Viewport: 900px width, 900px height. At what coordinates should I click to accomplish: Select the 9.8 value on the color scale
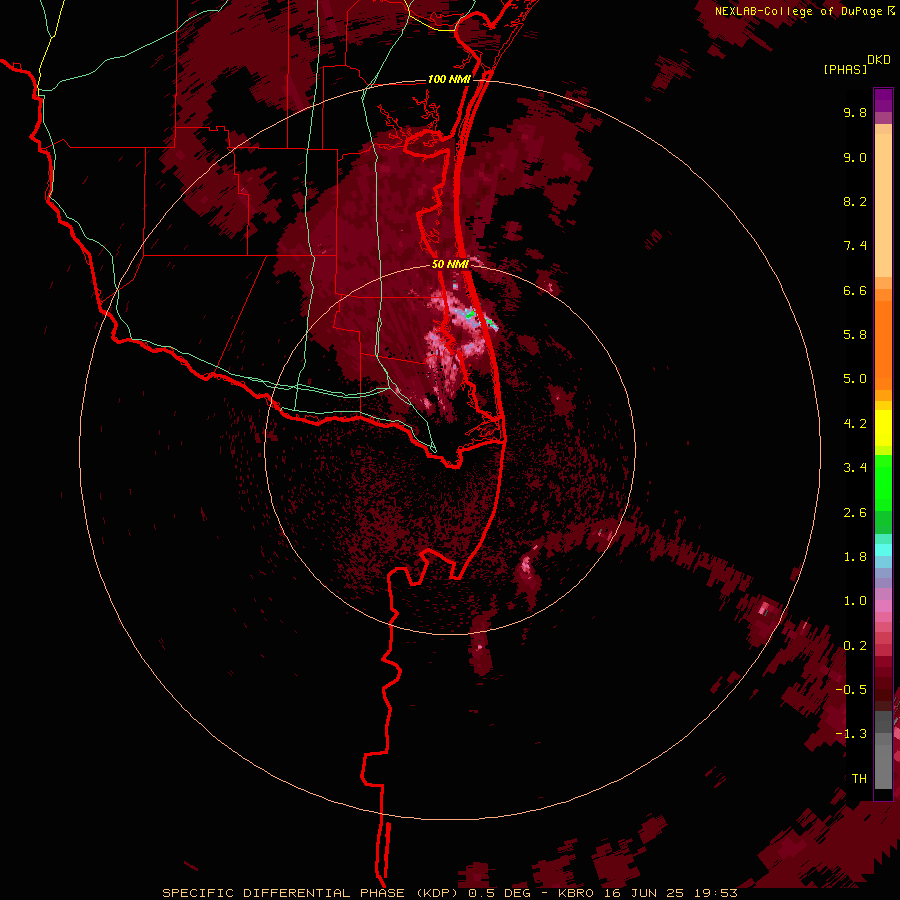855,112
